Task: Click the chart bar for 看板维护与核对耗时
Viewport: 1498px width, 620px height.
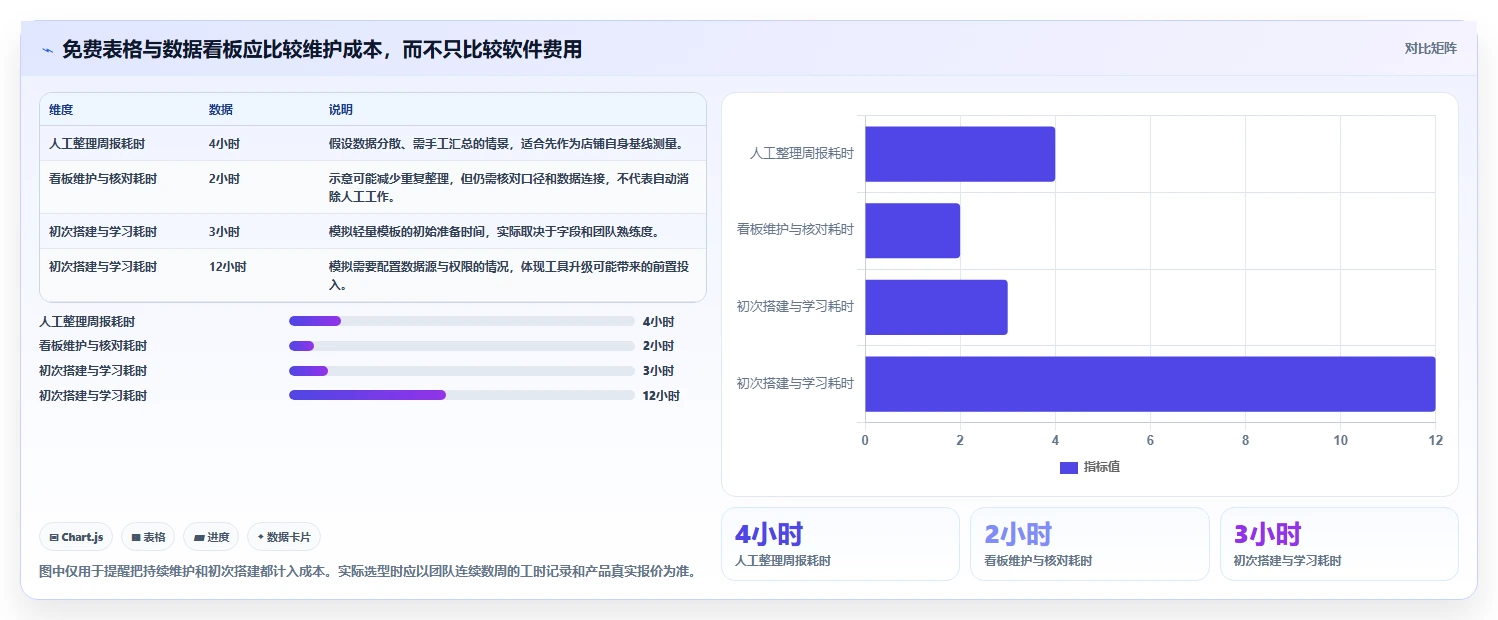Action: [x=912, y=231]
